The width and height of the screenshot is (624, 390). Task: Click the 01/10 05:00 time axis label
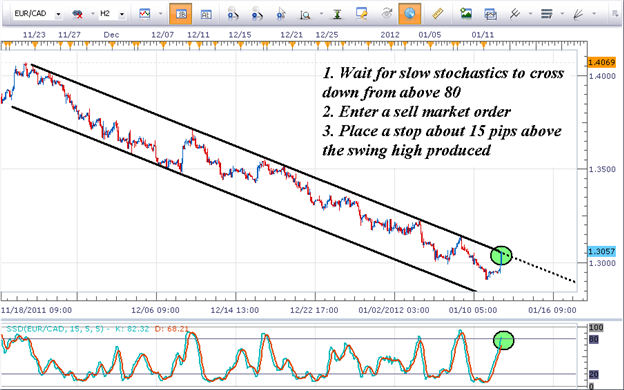(x=473, y=310)
